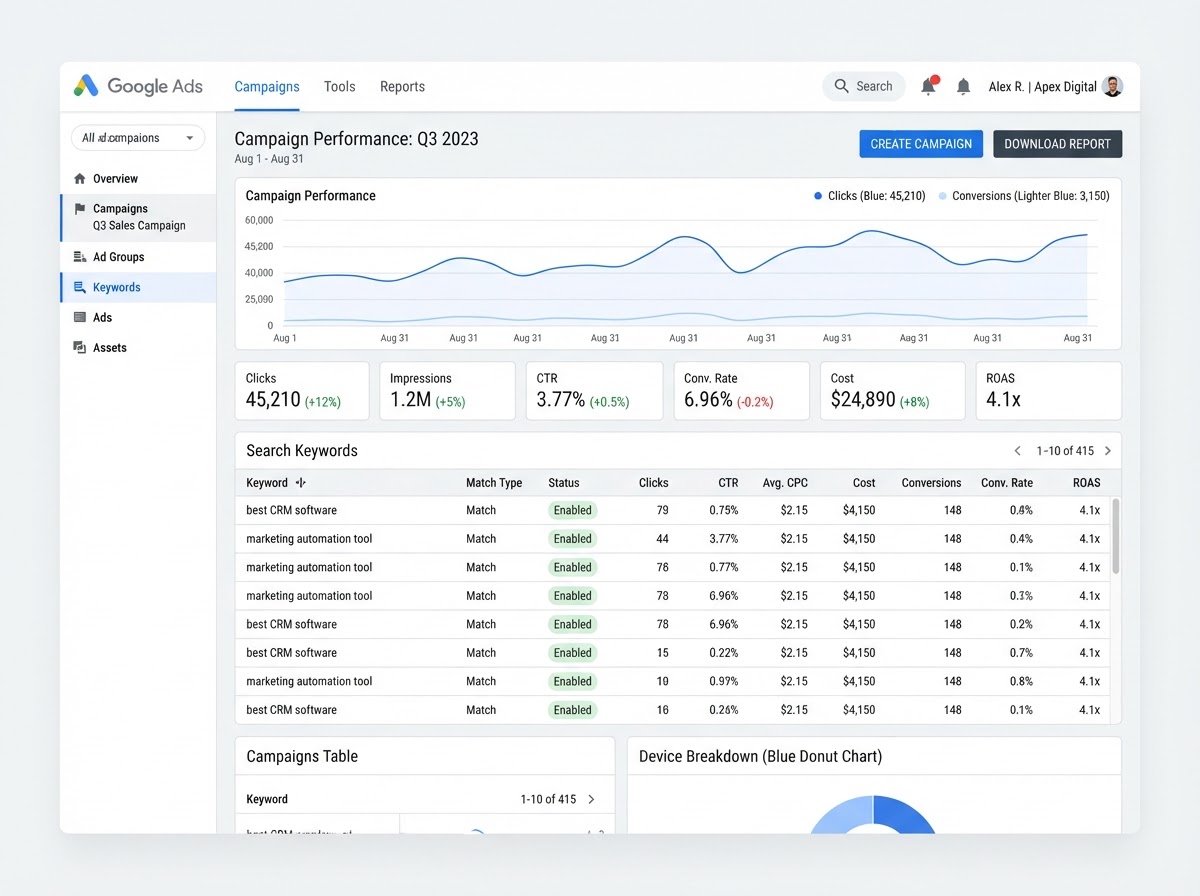
Task: Open notifications bell with red dot
Action: pos(929,86)
